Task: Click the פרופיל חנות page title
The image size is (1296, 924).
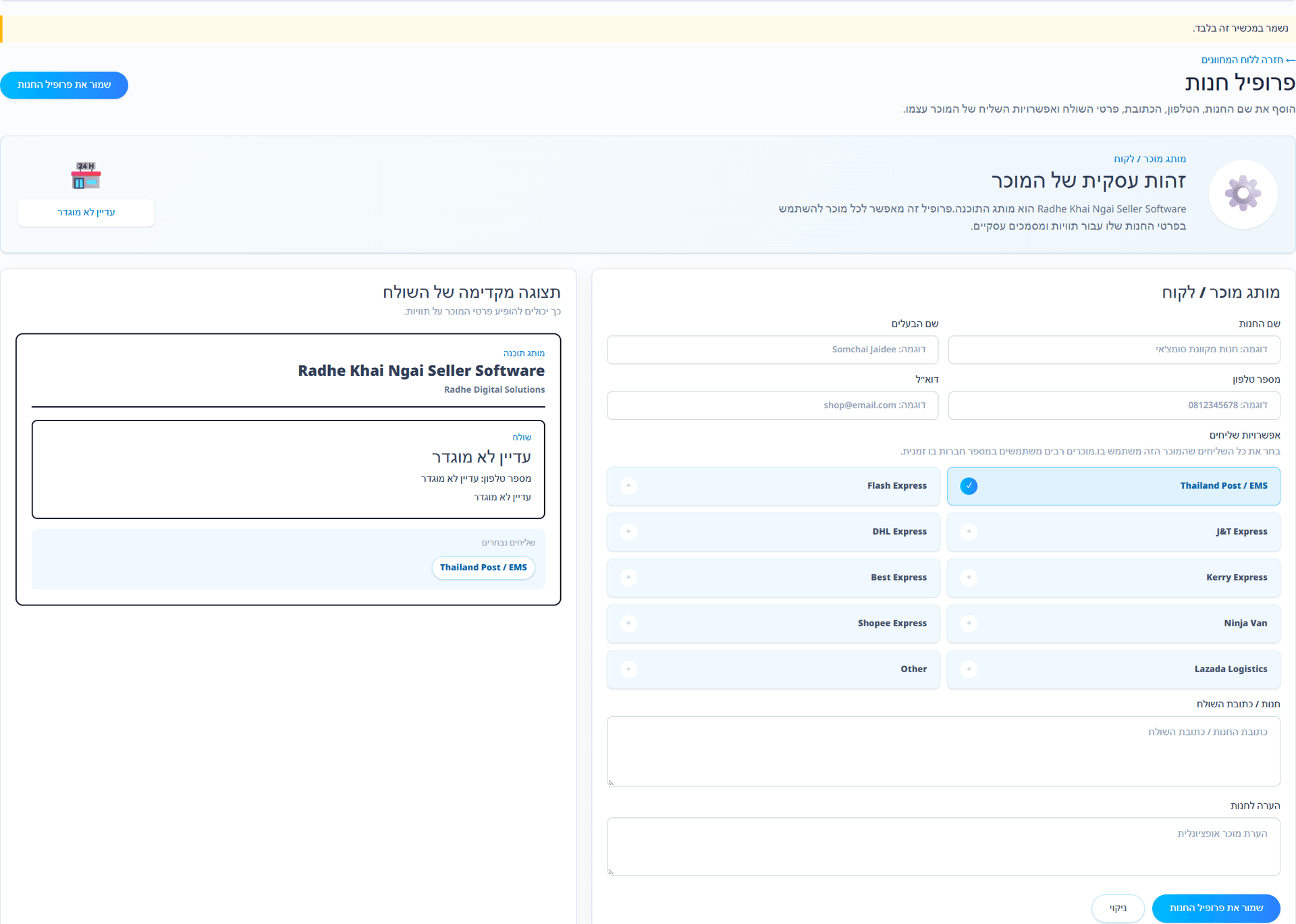Action: tap(1240, 82)
